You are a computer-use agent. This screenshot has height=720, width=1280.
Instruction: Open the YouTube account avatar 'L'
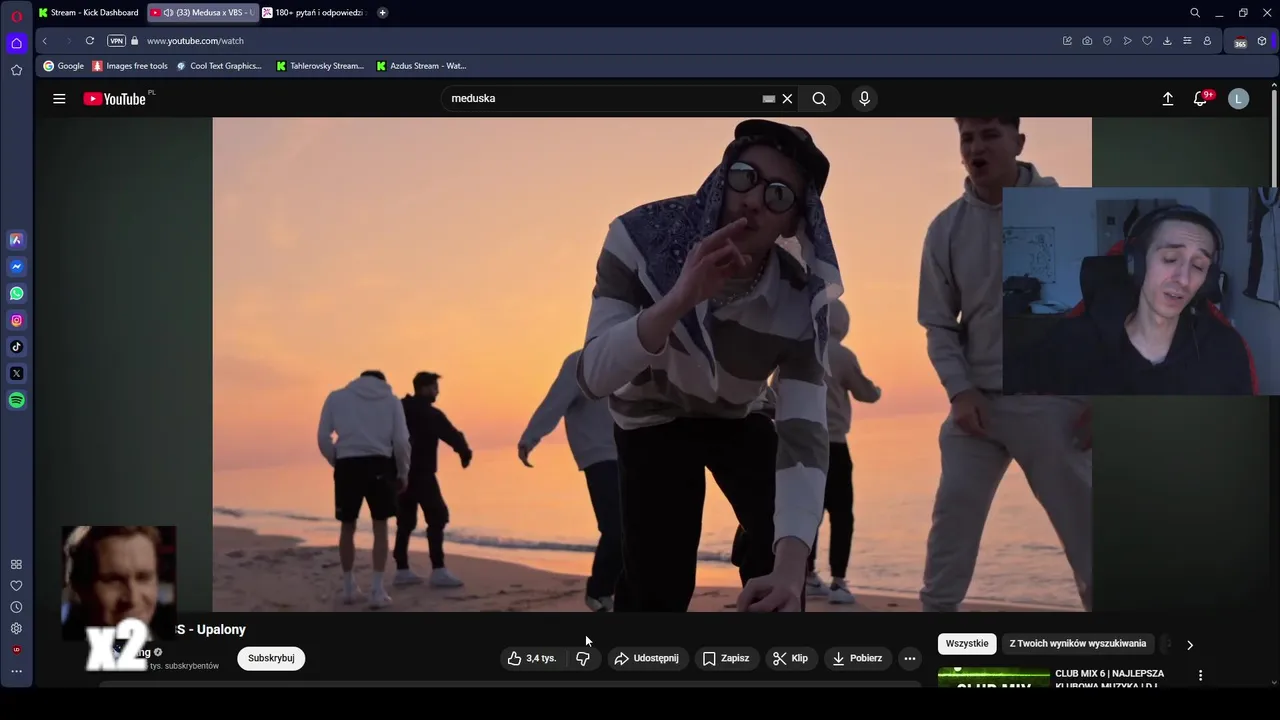(1238, 98)
